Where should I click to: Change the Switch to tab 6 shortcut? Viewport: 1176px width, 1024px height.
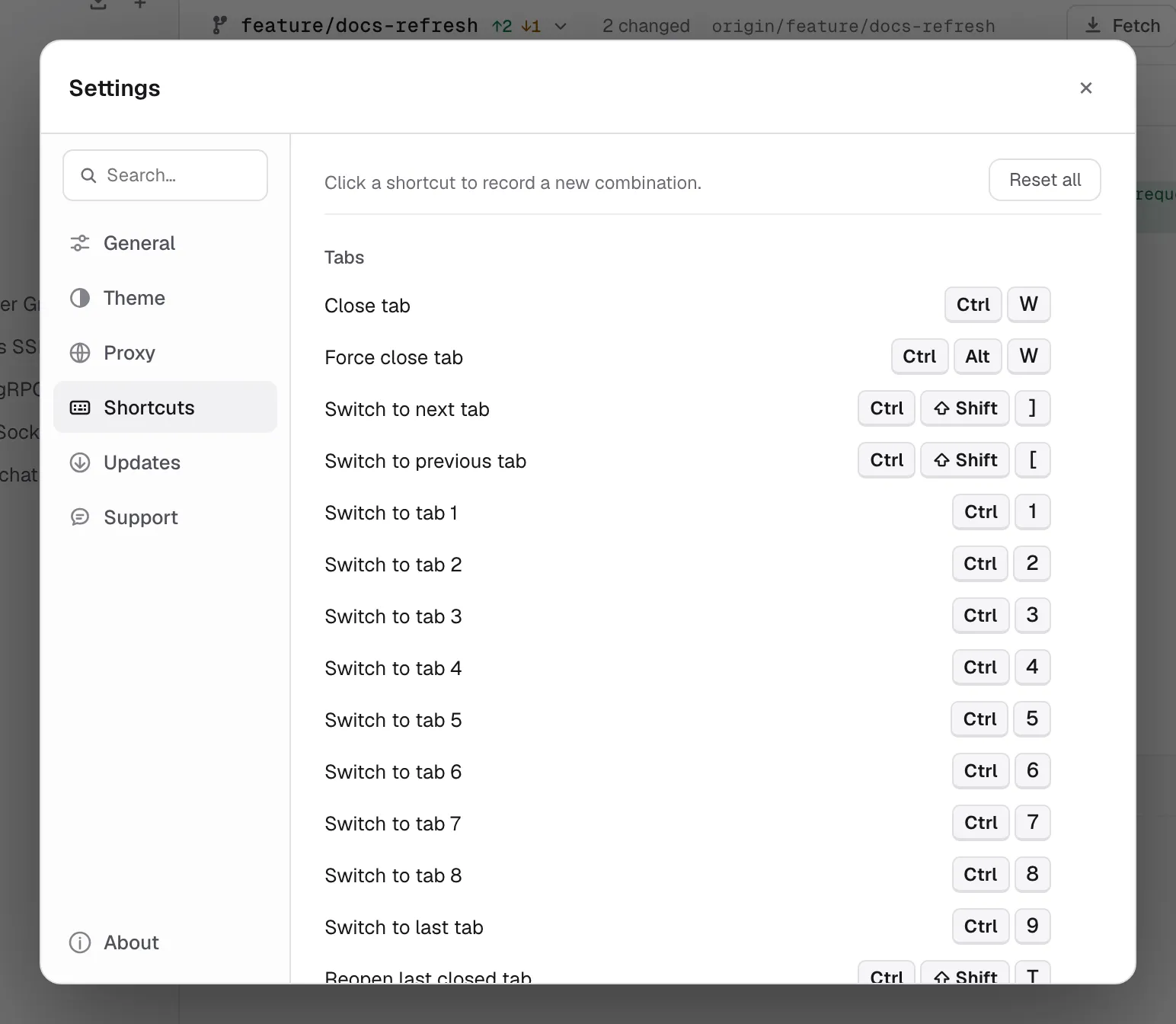tap(1002, 771)
